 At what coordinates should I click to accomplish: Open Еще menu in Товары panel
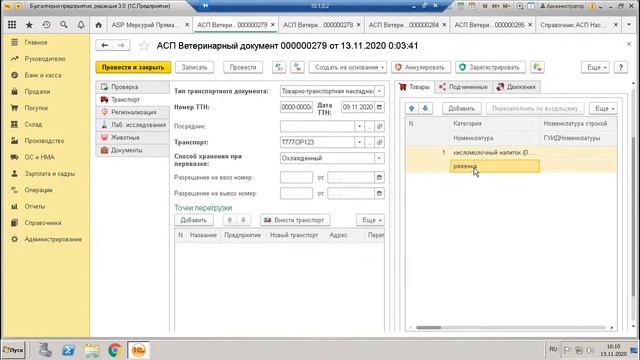(x=603, y=108)
